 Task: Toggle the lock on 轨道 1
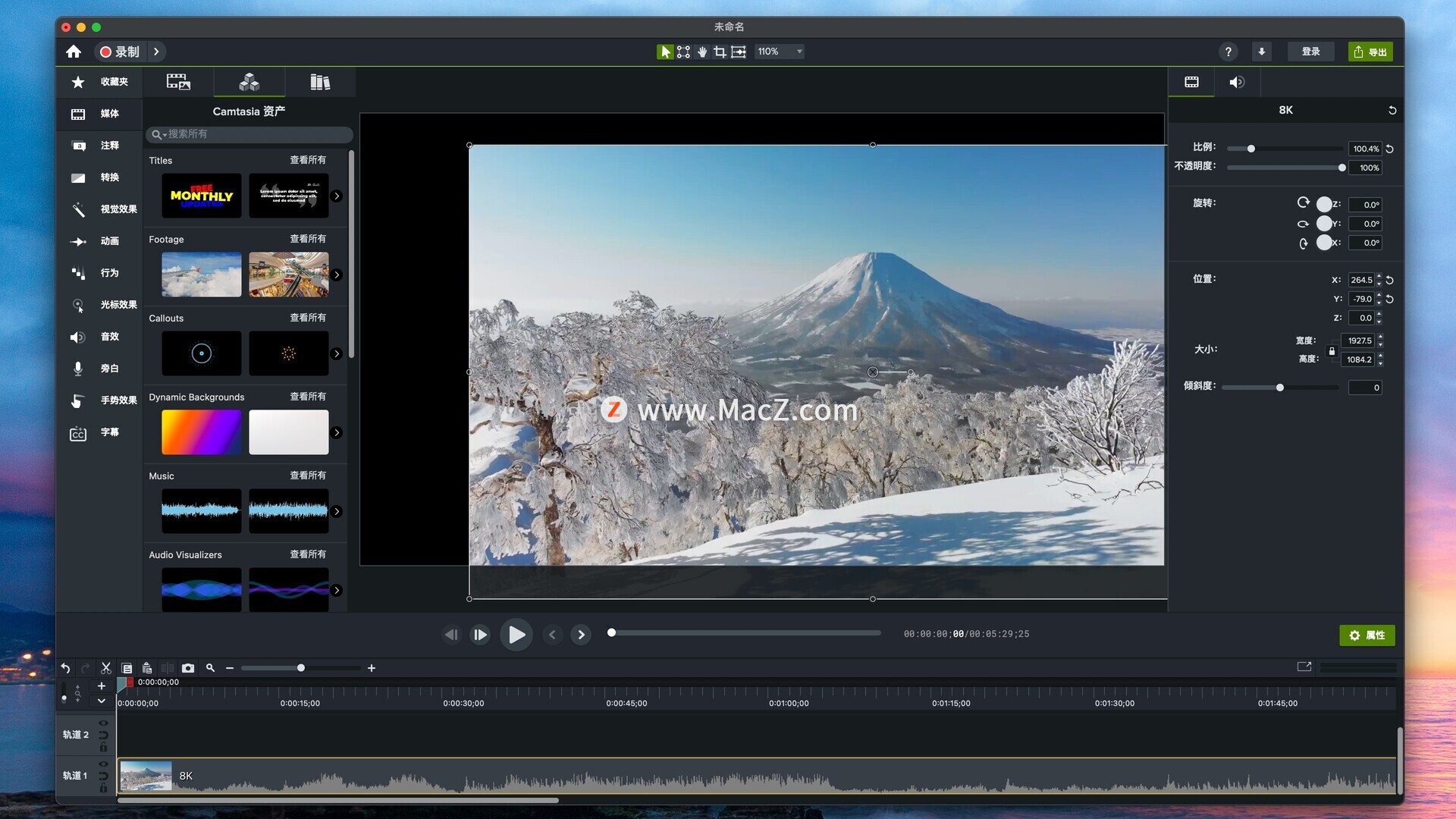[x=103, y=789]
